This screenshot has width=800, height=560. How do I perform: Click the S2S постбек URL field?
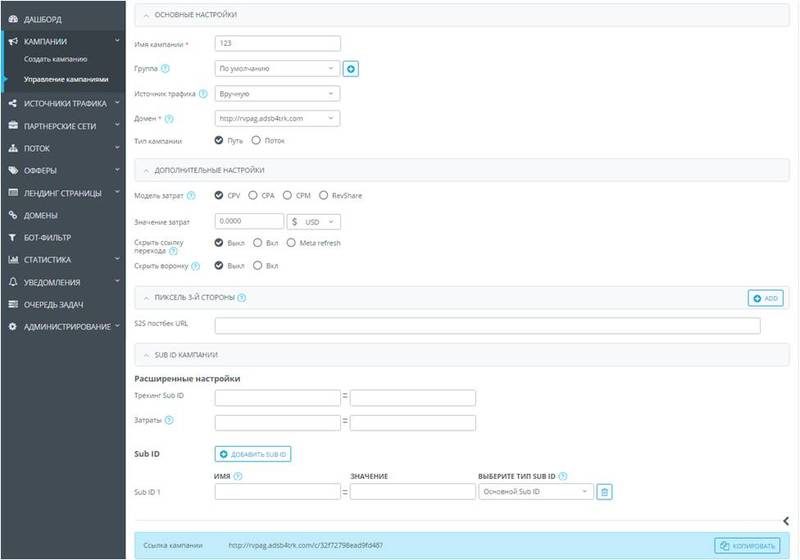point(487,325)
